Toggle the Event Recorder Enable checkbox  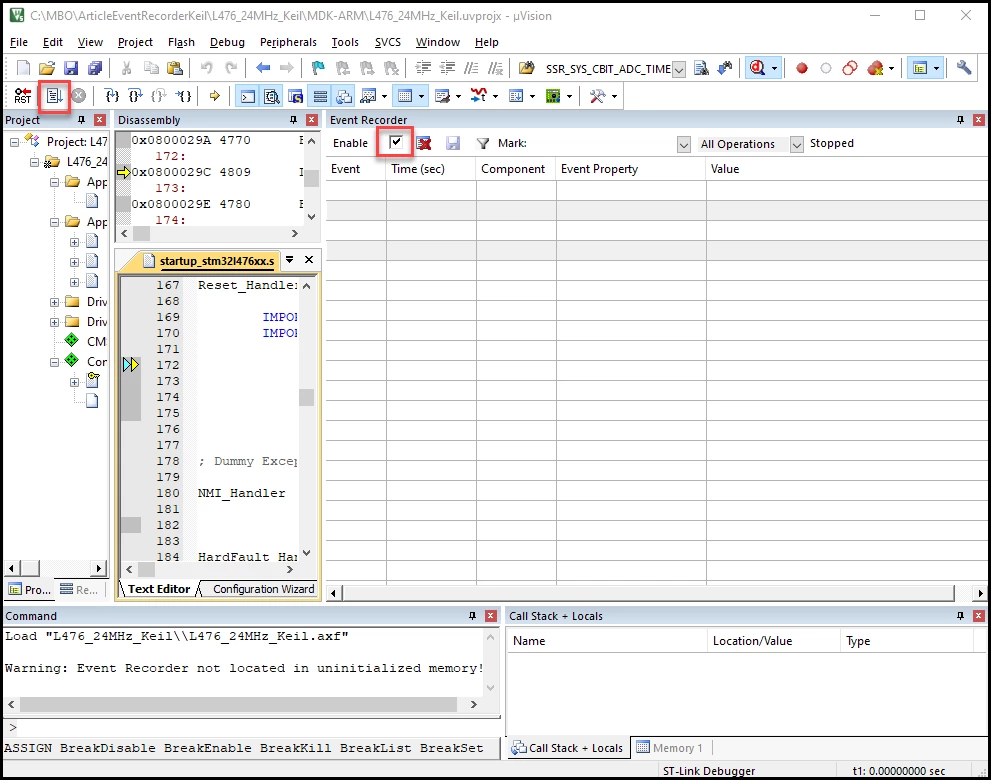click(x=396, y=142)
